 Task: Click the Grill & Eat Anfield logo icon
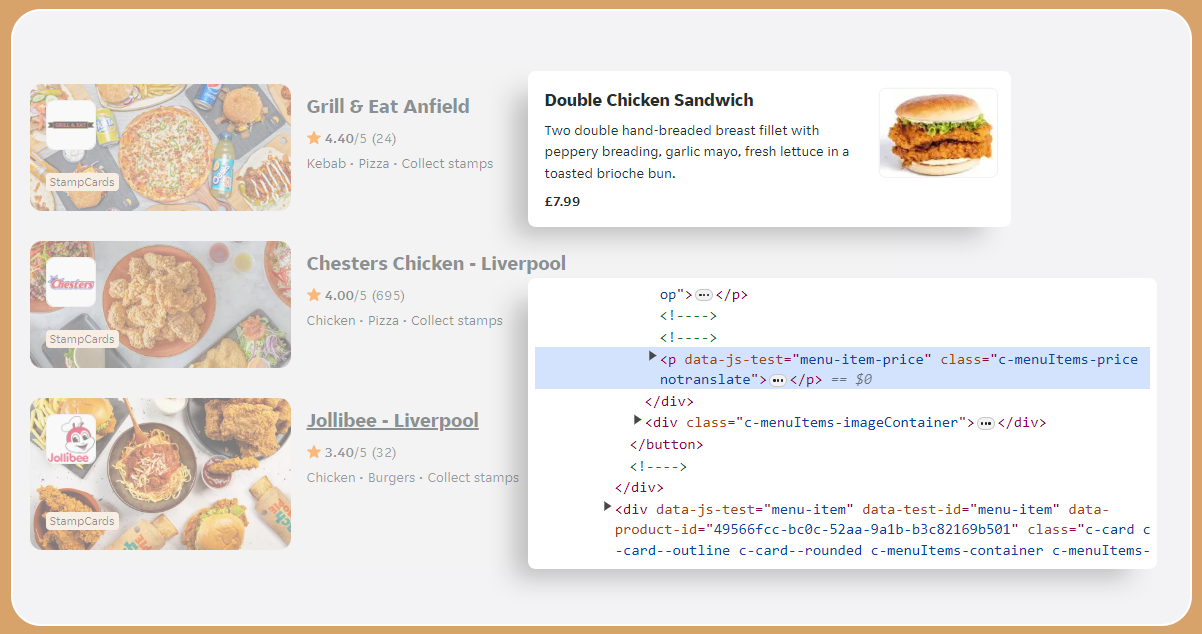(71, 125)
